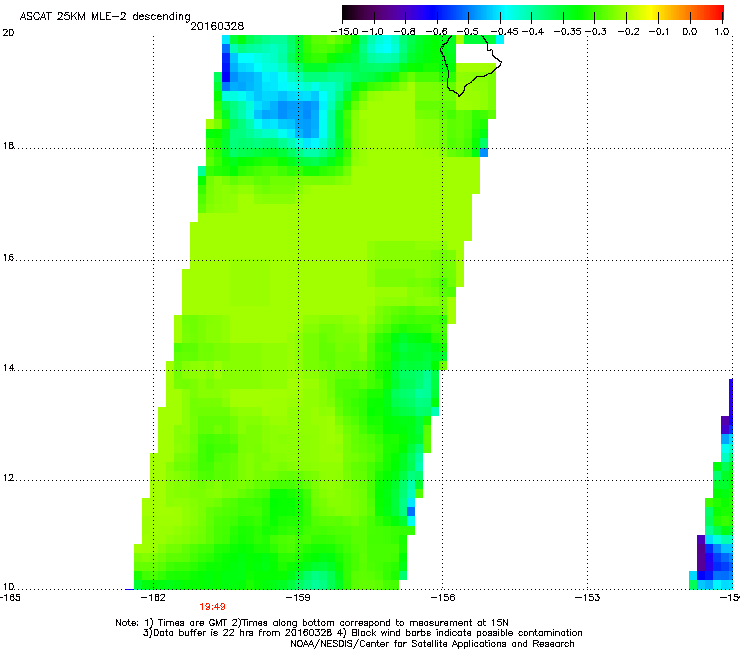Click the longitude axis label '-153'

click(x=588, y=598)
